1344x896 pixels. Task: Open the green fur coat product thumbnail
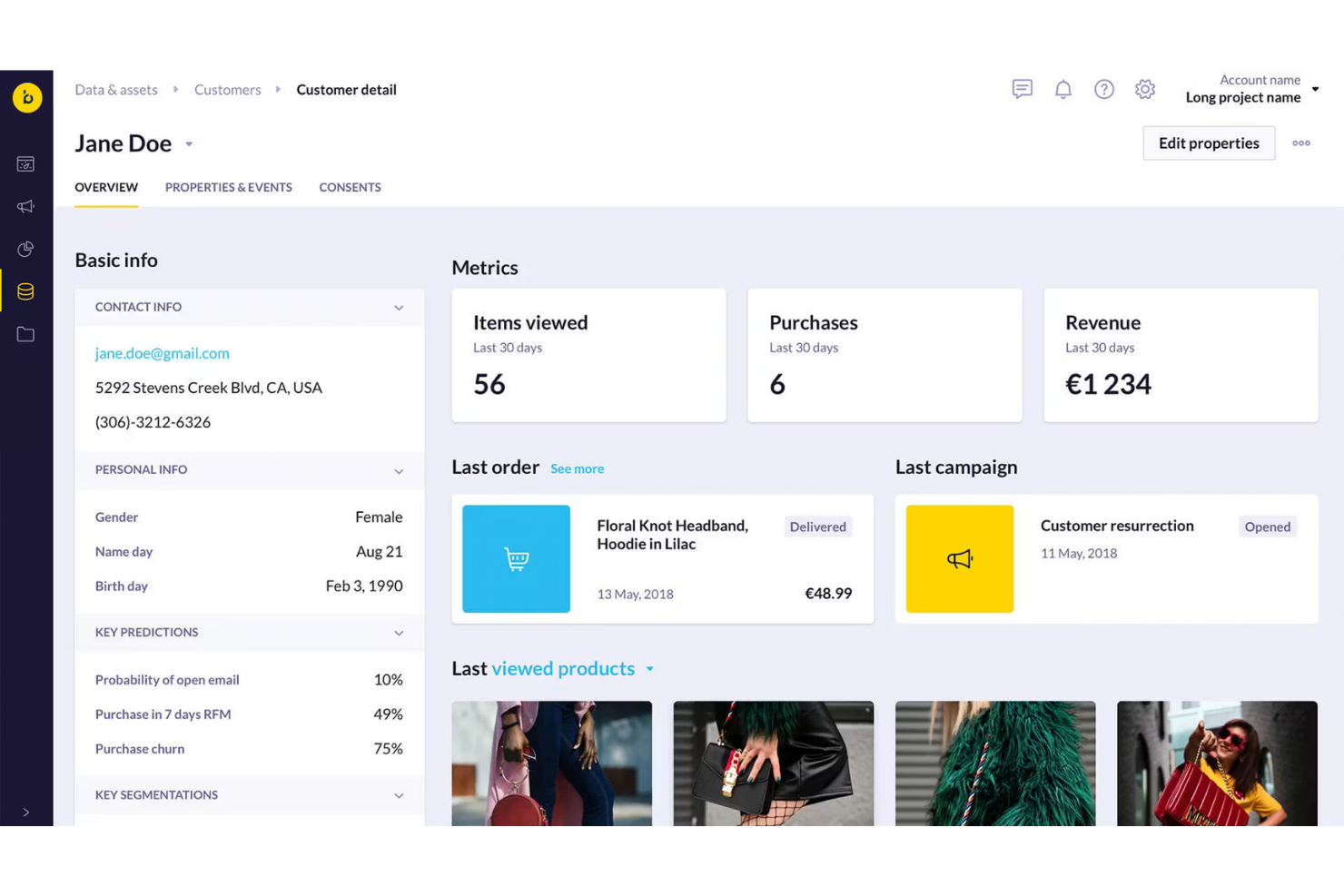point(995,763)
